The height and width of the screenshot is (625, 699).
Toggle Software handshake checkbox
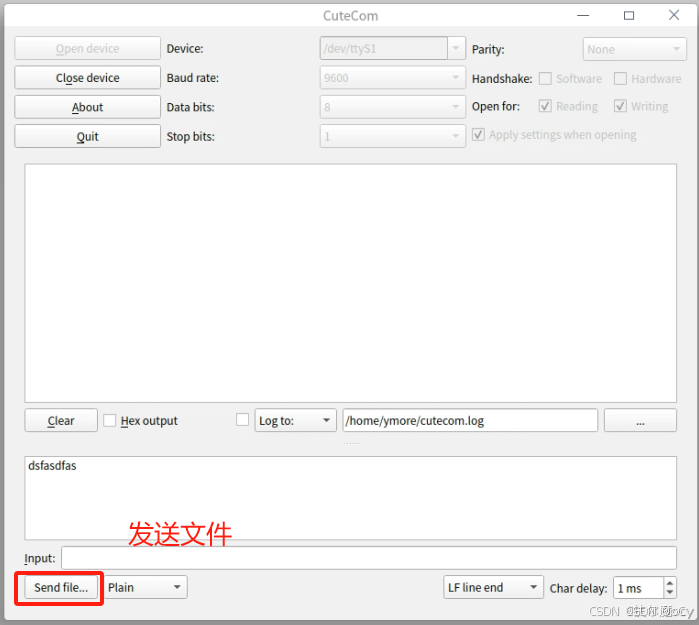click(x=545, y=78)
